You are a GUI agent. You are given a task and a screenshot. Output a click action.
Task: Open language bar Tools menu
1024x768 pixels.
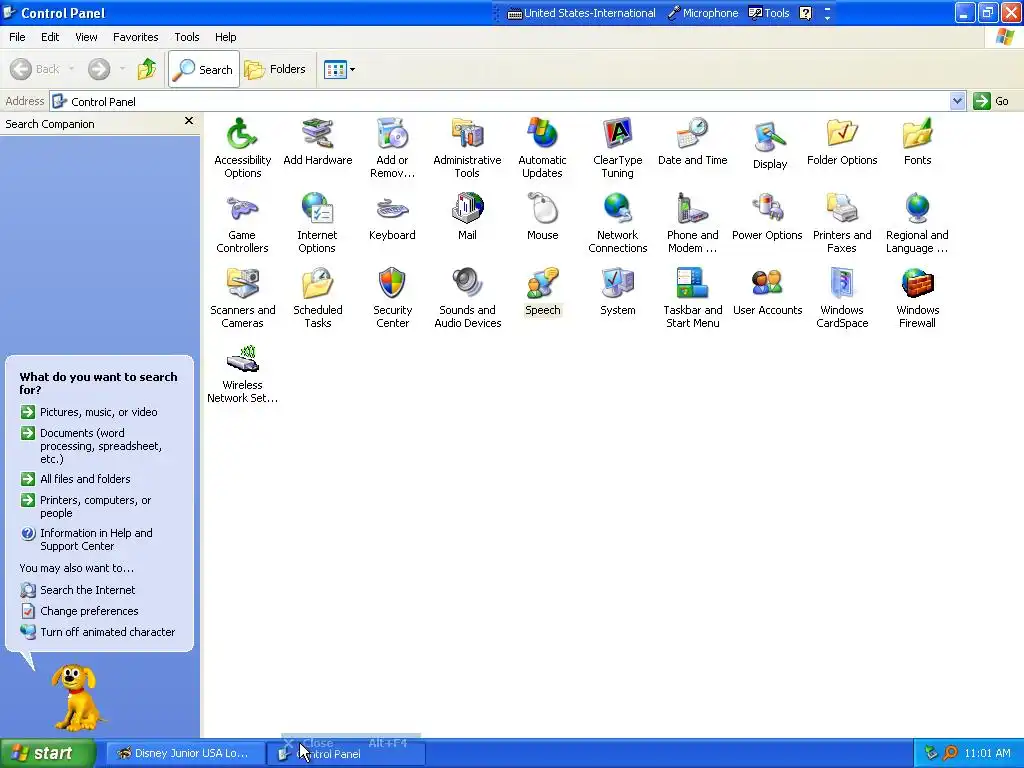pyautogui.click(x=769, y=13)
